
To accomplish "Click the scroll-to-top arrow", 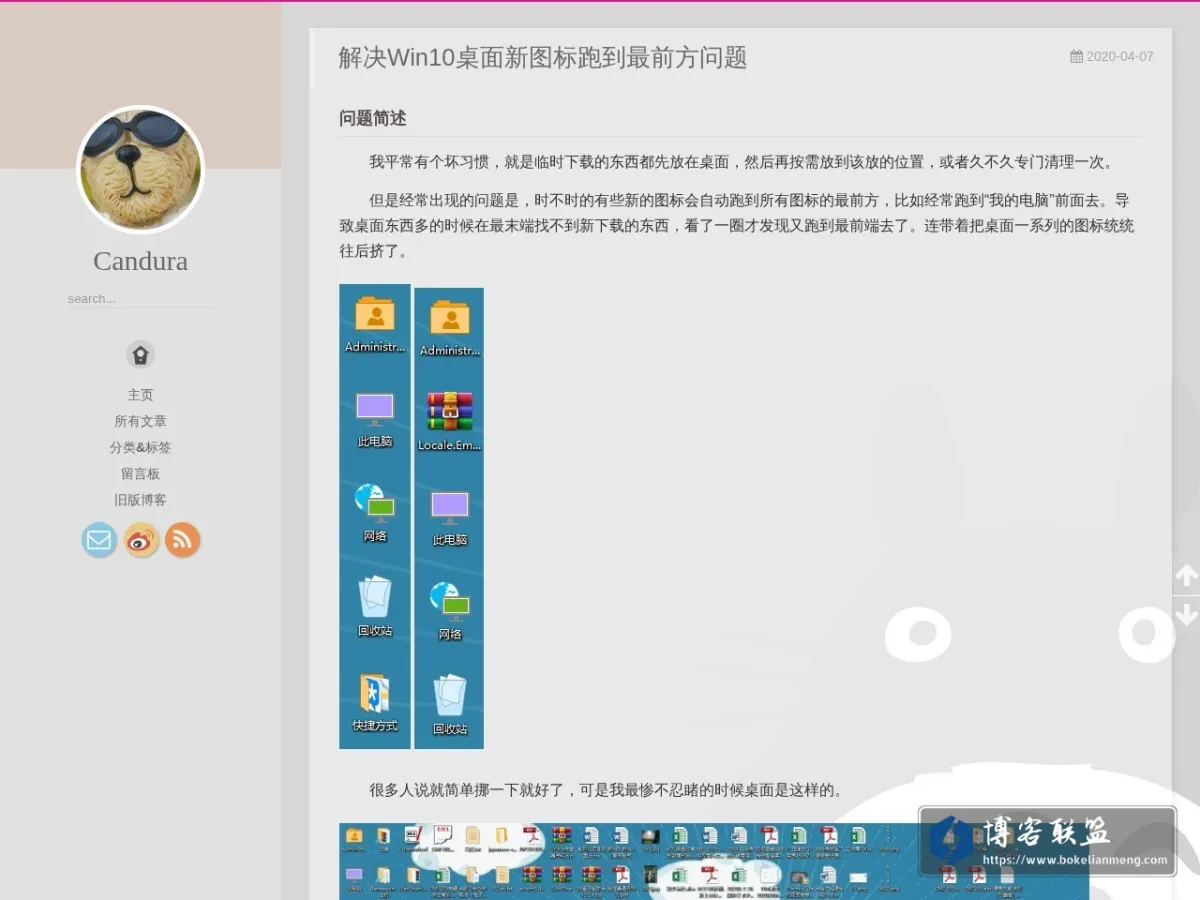I will point(1186,575).
